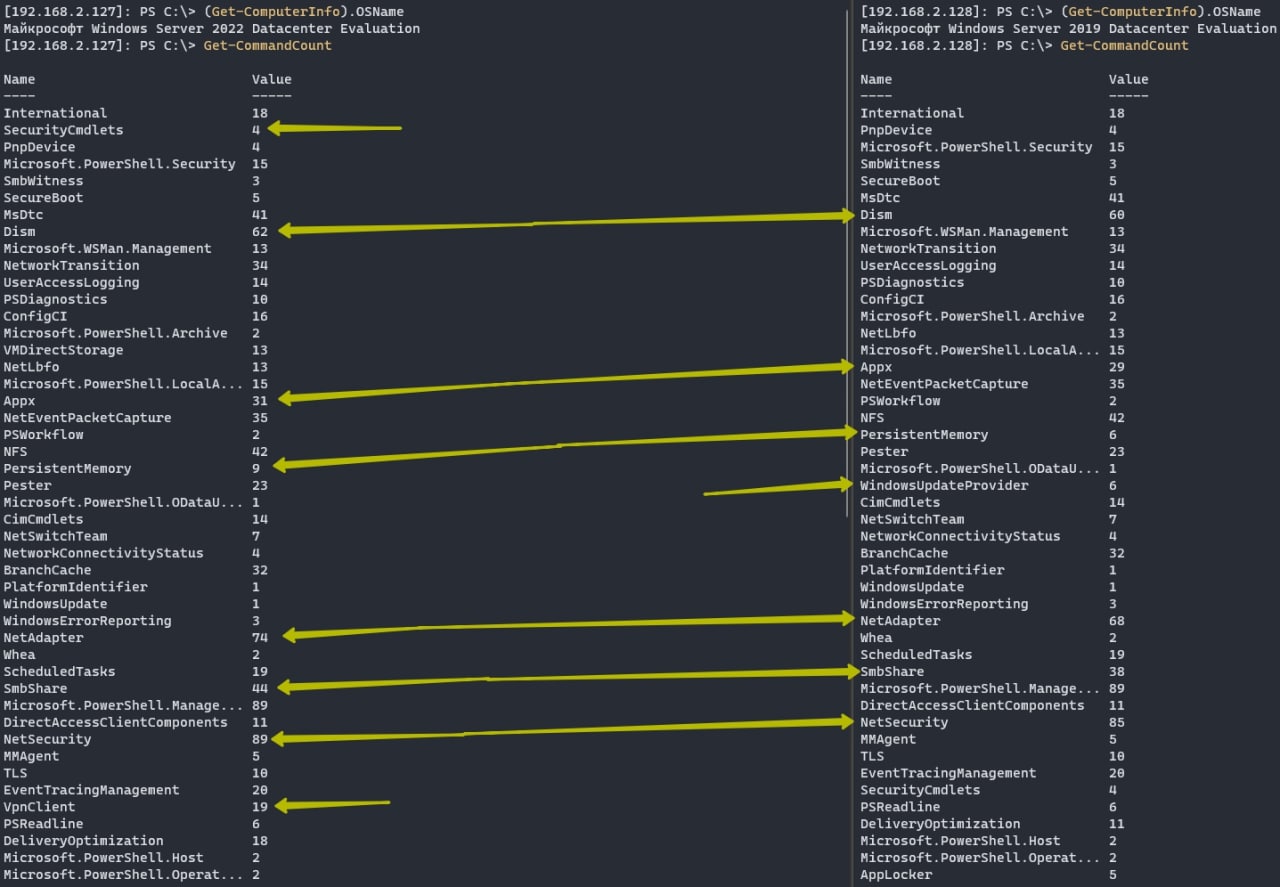Select PSReadline name in the Server 2022 pane

[44, 824]
